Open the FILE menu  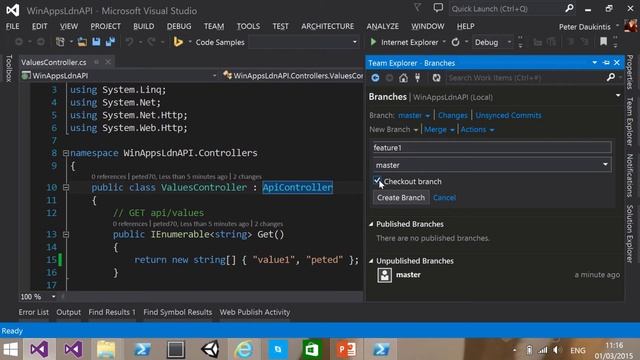12,26
